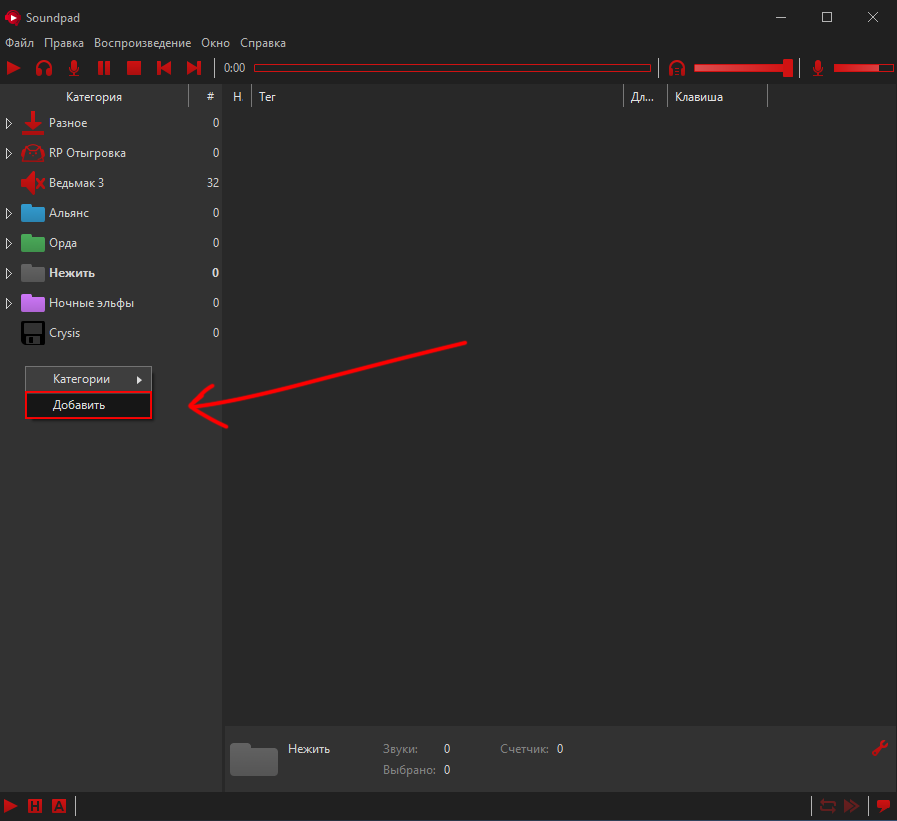Click the speech bubble icon in status bar

(883, 806)
